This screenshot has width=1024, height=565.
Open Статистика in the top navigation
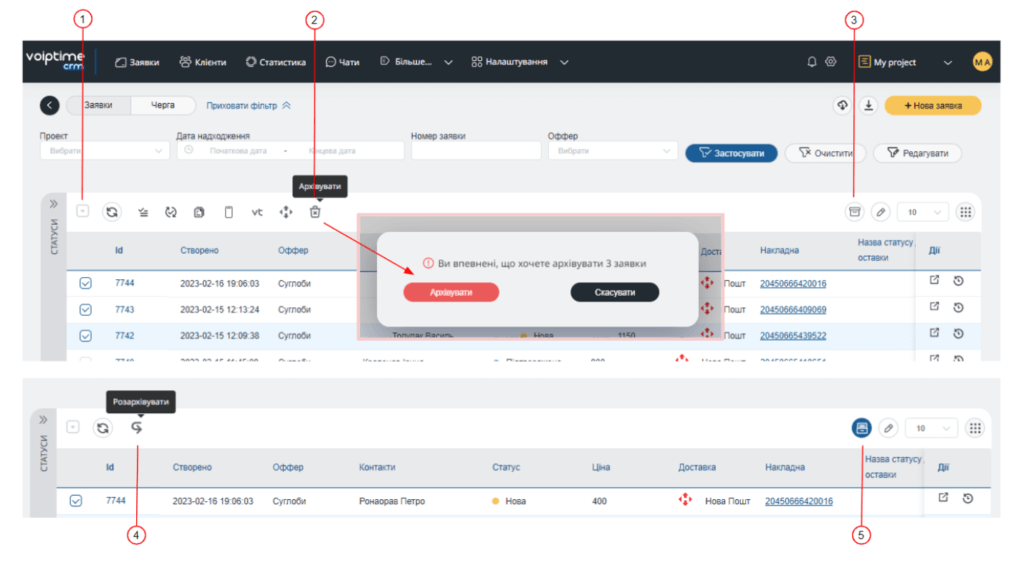coord(276,62)
